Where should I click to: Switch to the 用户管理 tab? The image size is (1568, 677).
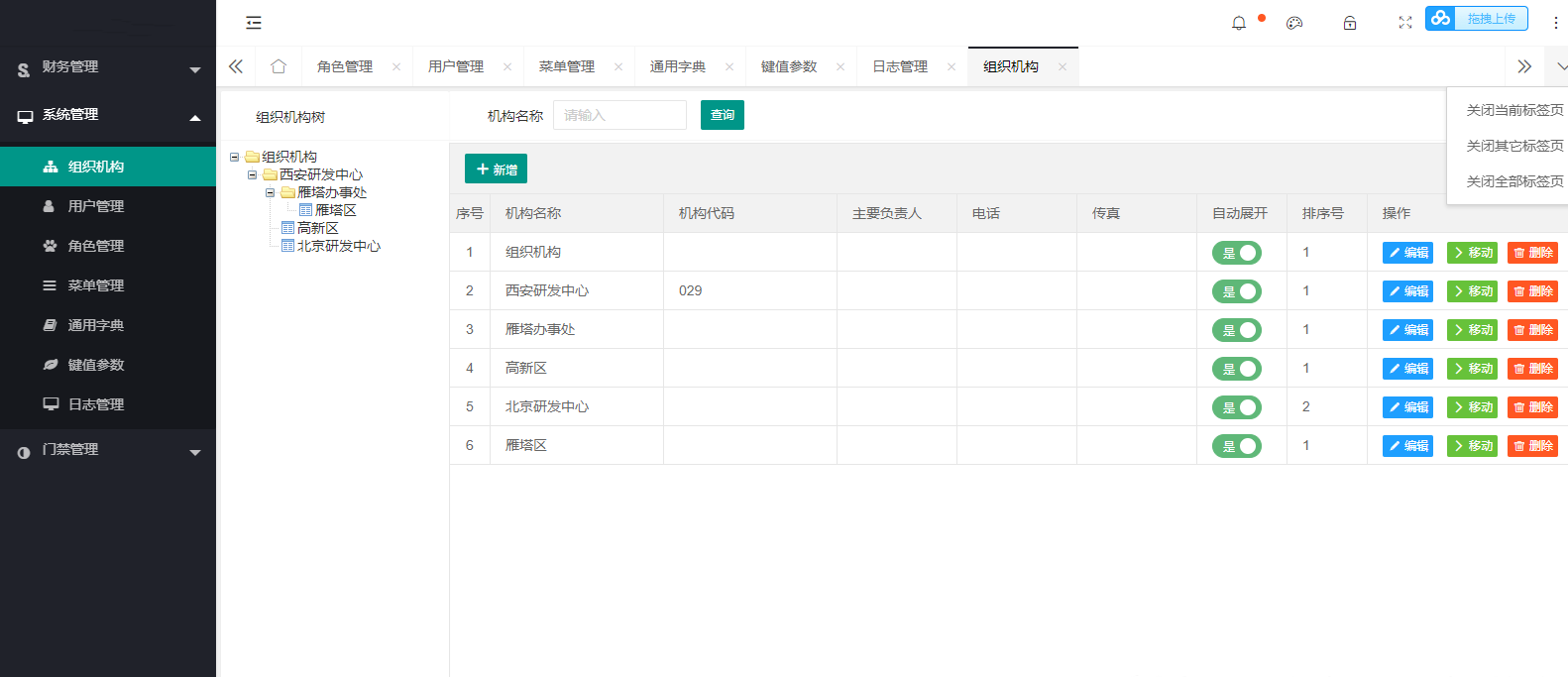456,66
